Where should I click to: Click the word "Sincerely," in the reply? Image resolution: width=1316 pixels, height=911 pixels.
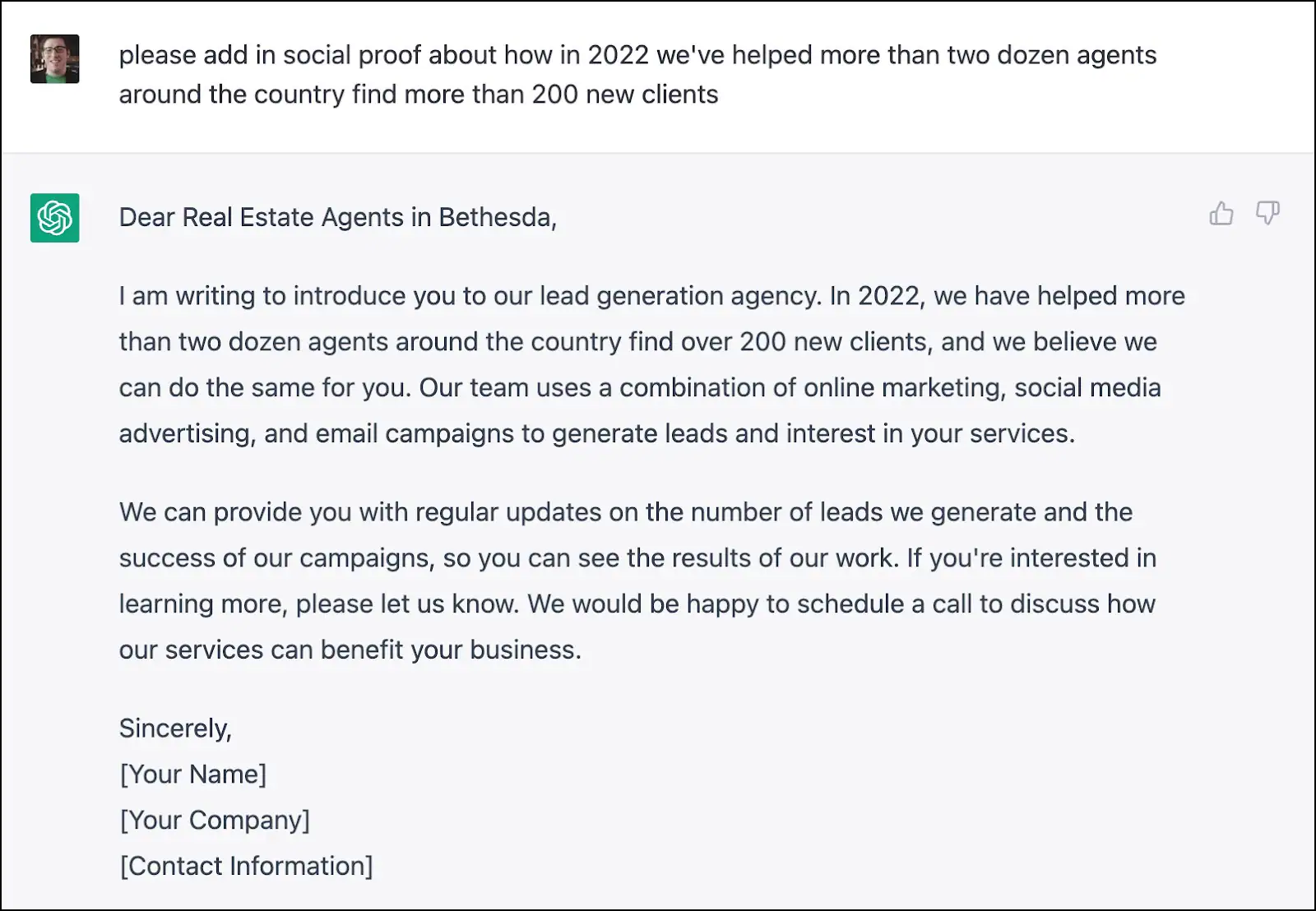pos(175,728)
